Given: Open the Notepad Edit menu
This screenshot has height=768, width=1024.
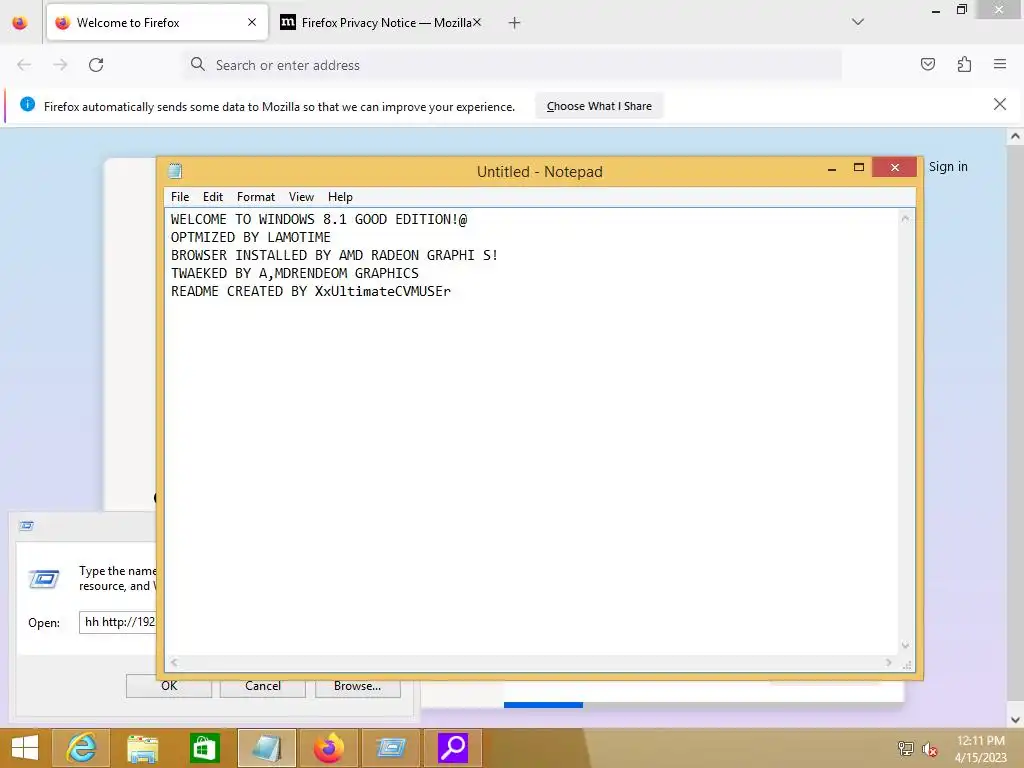Looking at the screenshot, I should [x=212, y=197].
